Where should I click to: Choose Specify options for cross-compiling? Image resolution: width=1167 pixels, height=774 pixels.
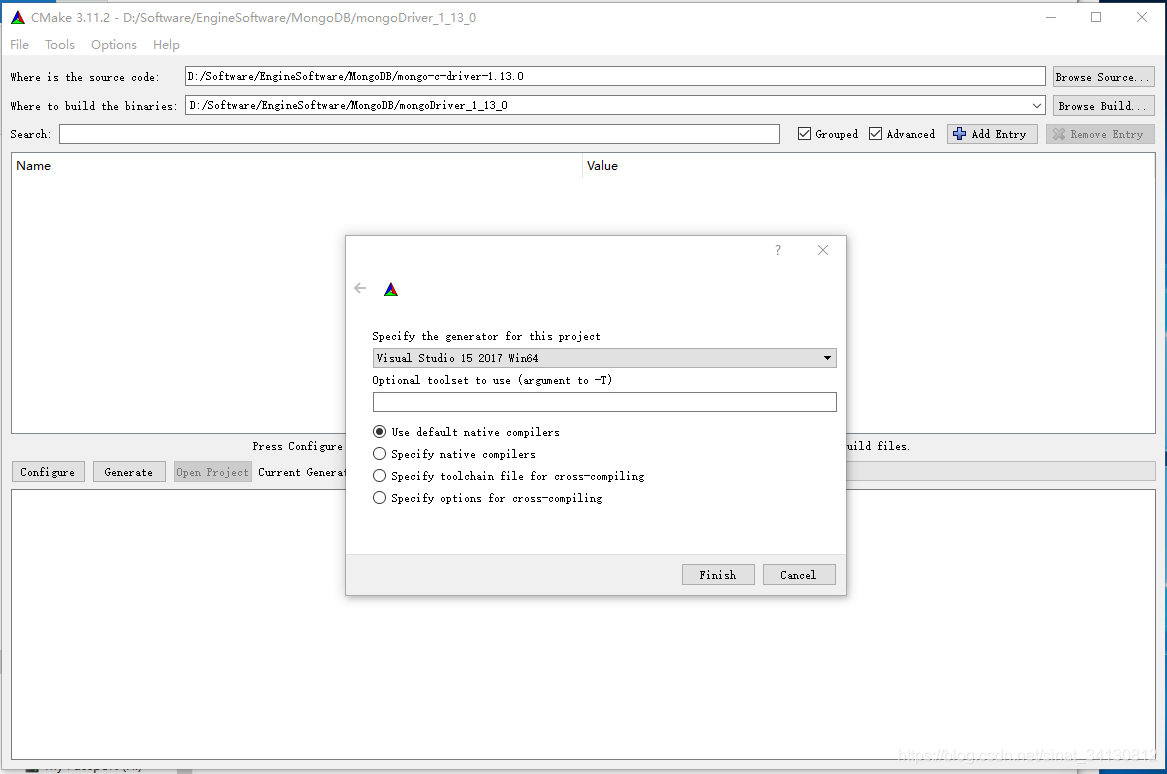[x=380, y=498]
